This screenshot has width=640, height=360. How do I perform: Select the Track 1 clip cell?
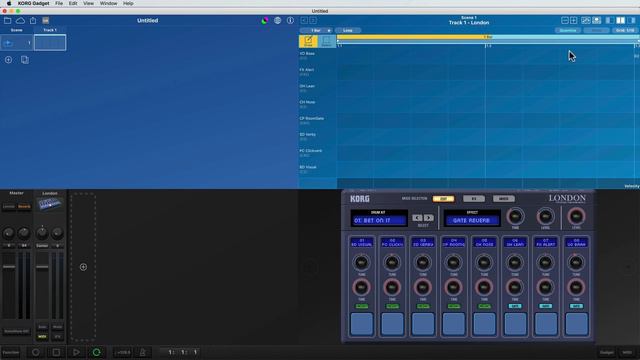[x=50, y=43]
